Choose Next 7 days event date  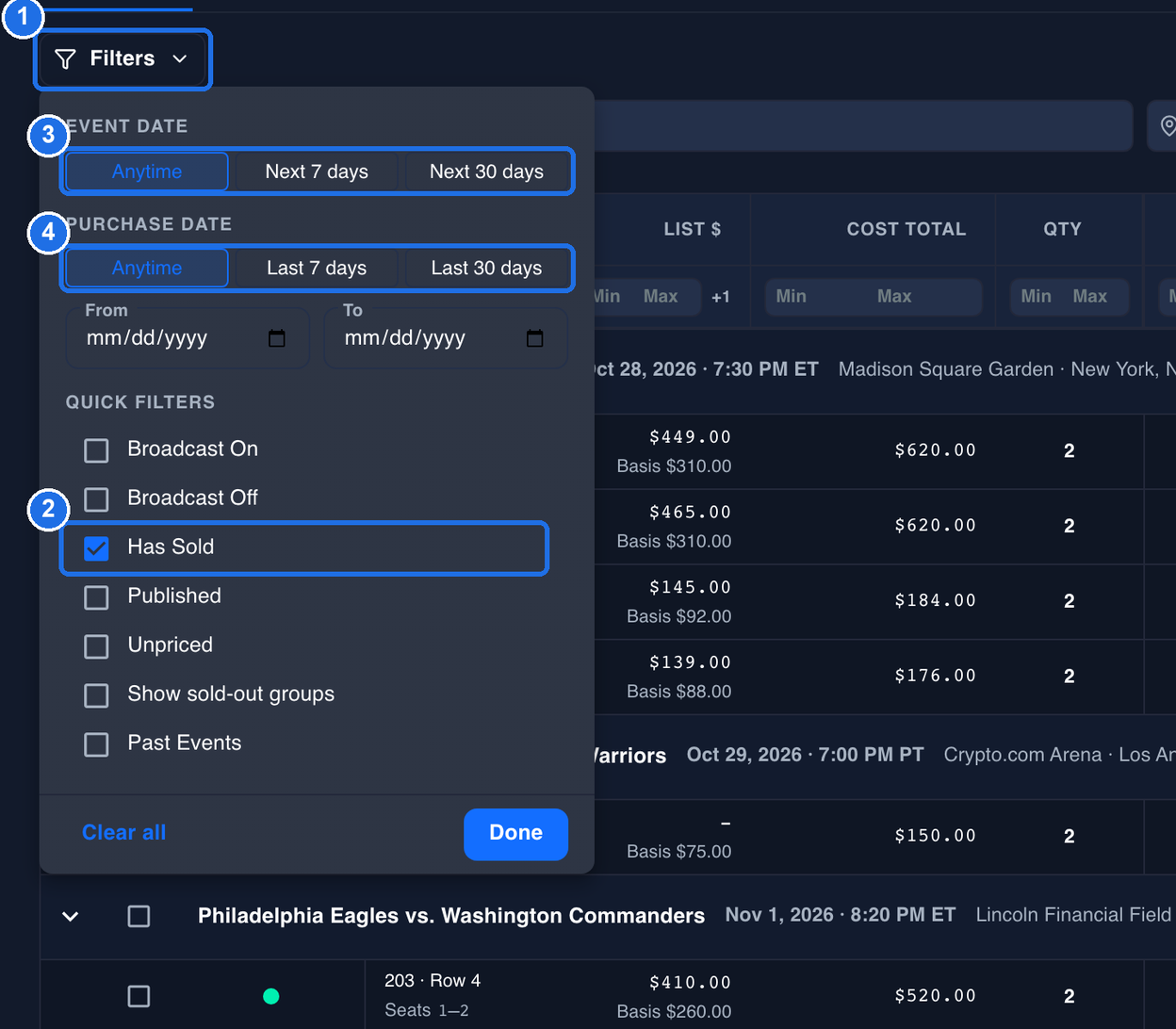click(317, 171)
